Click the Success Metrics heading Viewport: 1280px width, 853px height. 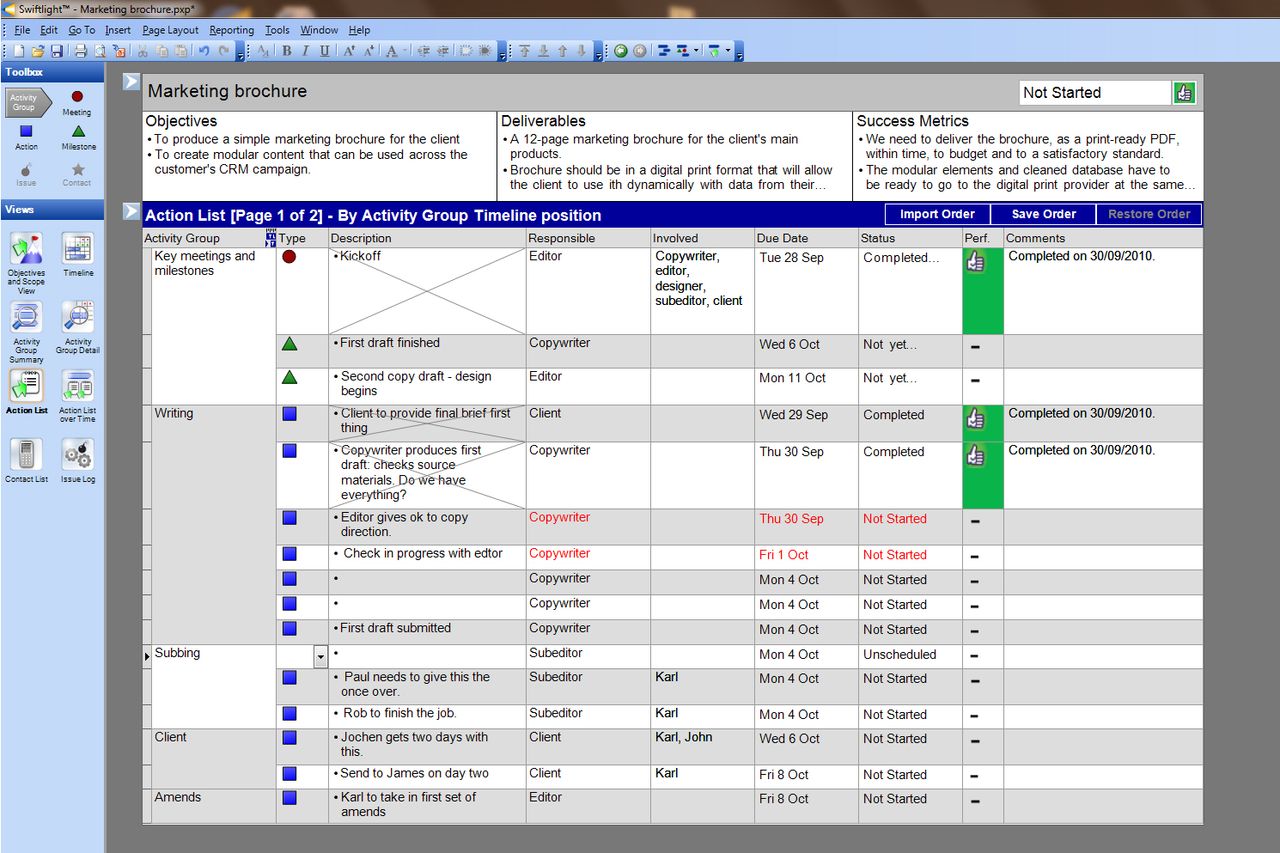point(912,121)
